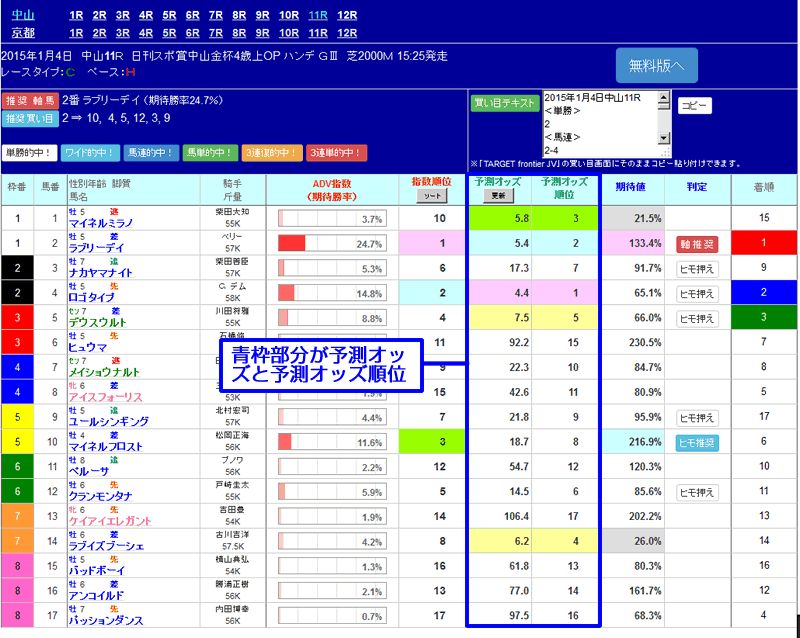Select 中山 1R race link
The width and height of the screenshot is (800, 638).
click(x=76, y=15)
